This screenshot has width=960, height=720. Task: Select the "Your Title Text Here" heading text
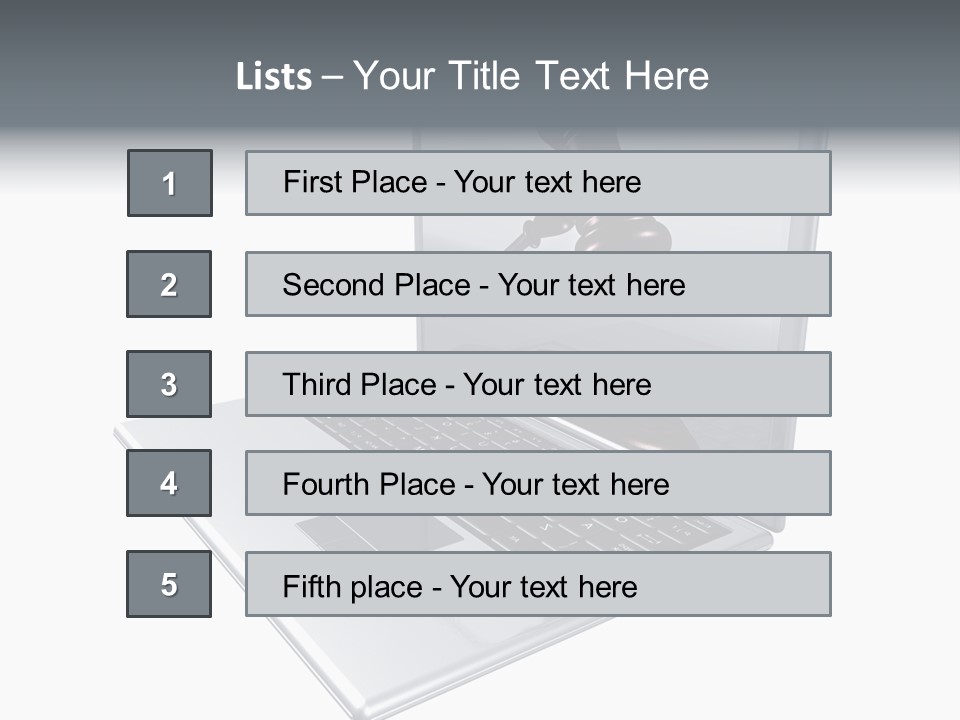point(531,76)
